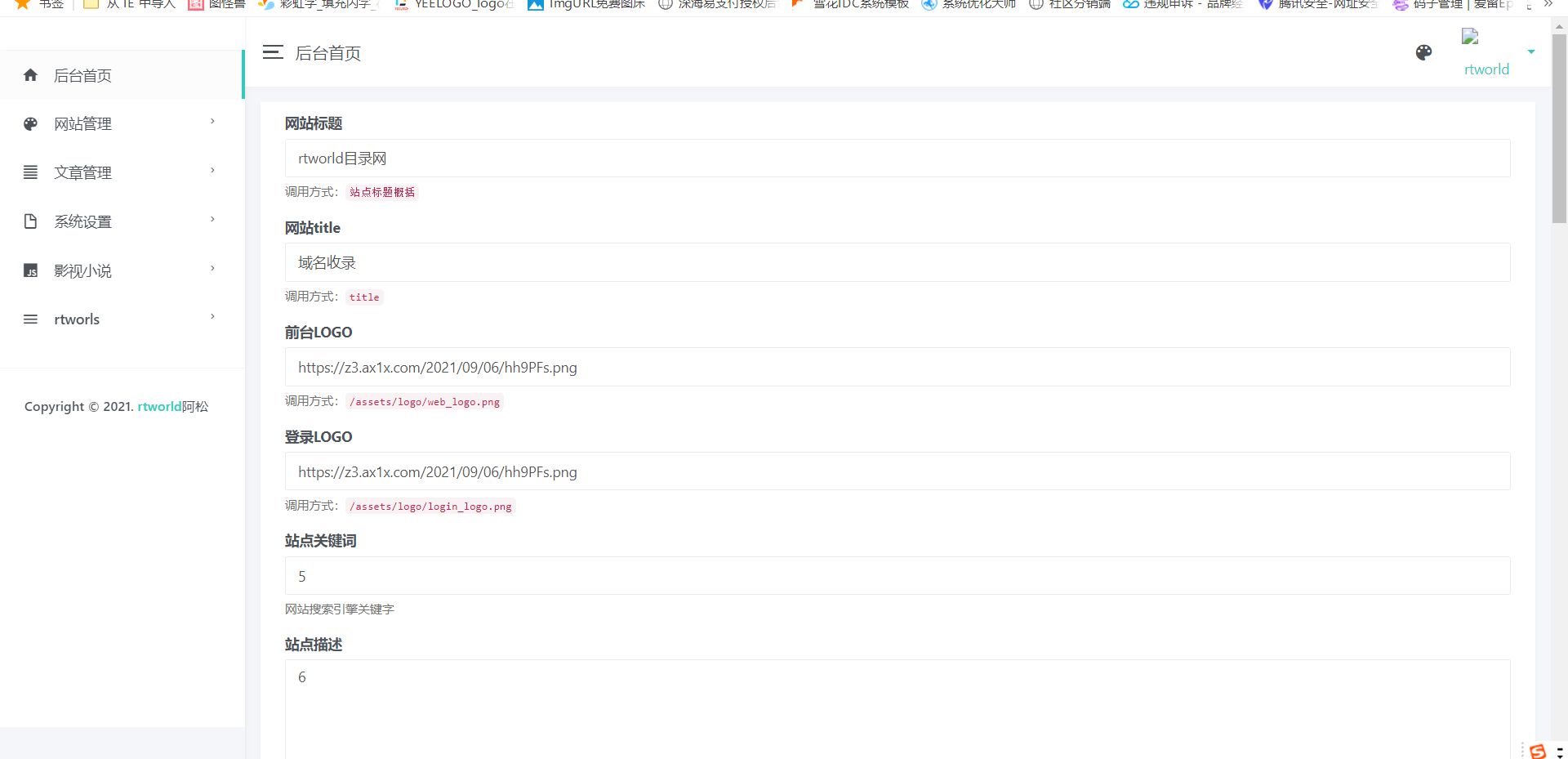Open the 影视小说 menu item
1568x759 pixels.
pyautogui.click(x=82, y=270)
